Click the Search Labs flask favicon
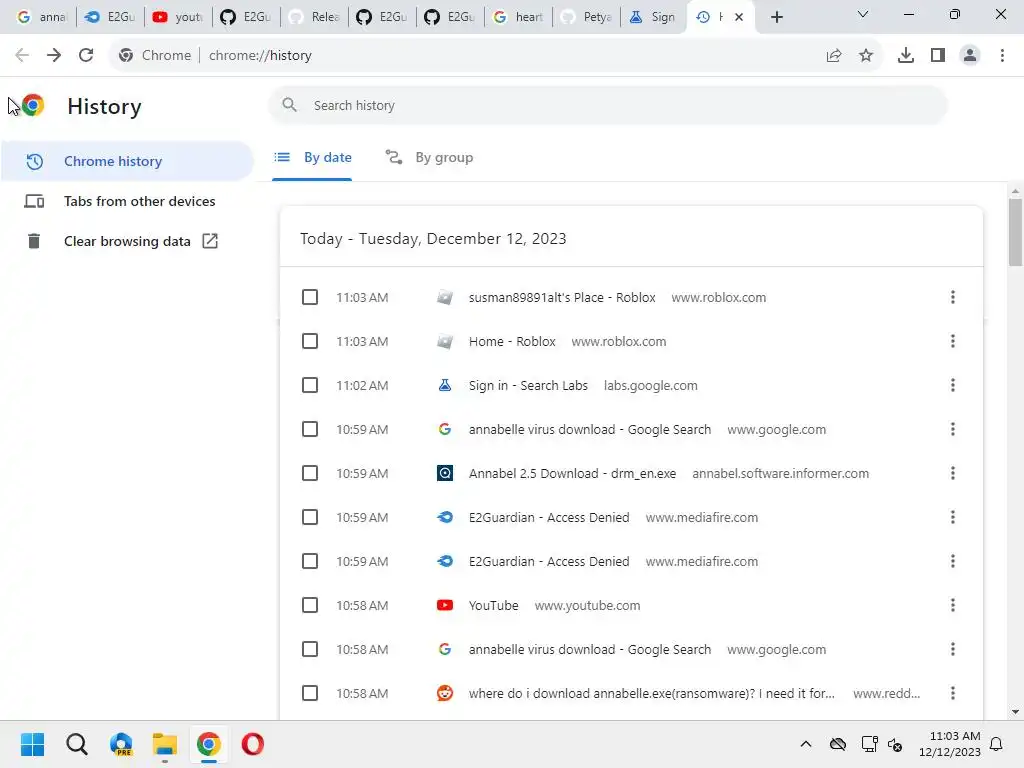 pyautogui.click(x=445, y=385)
